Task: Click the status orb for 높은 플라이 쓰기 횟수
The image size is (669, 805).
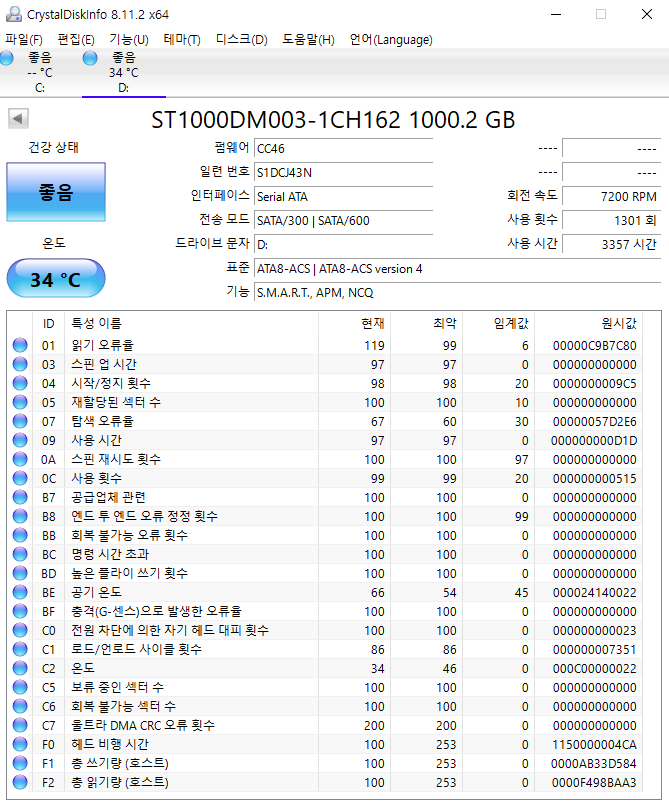Action: click(x=20, y=573)
